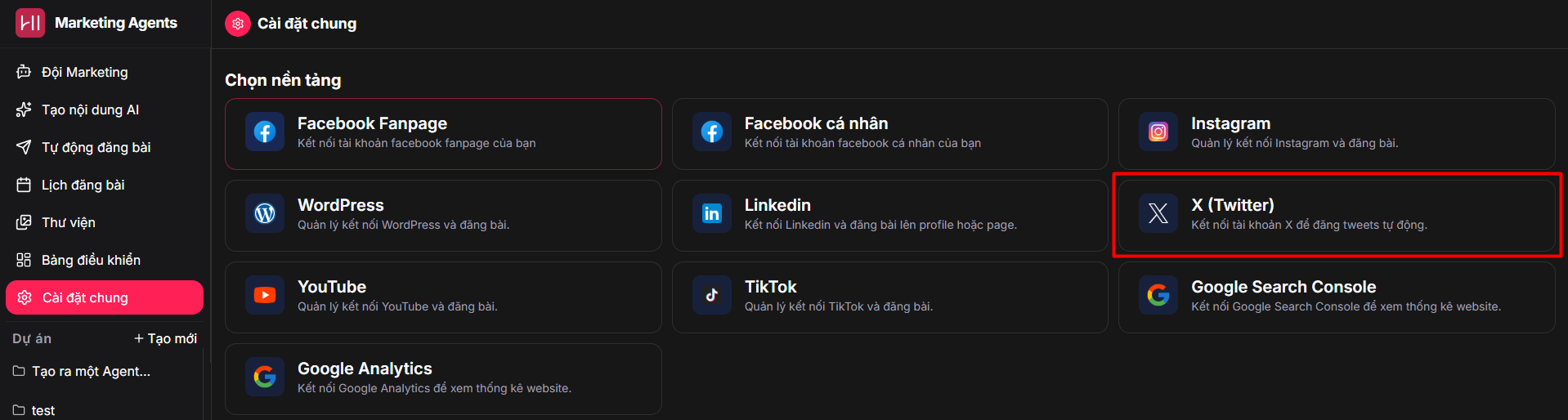Image resolution: width=1568 pixels, height=420 pixels.
Task: Open Bảng điều khiển dashboard
Action: coord(91,260)
